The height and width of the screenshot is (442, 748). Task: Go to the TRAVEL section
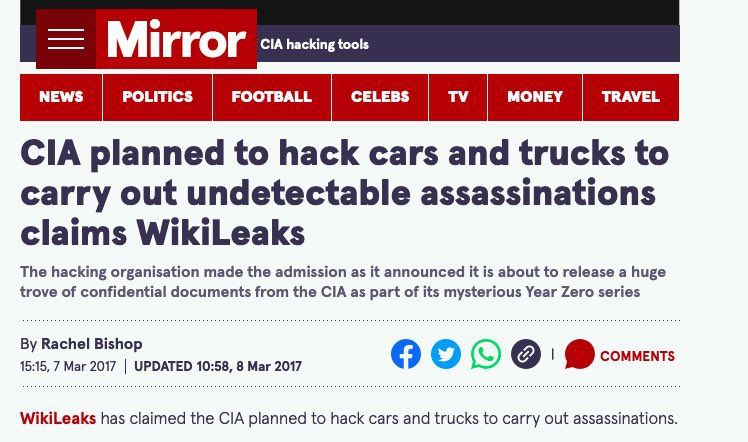click(631, 97)
